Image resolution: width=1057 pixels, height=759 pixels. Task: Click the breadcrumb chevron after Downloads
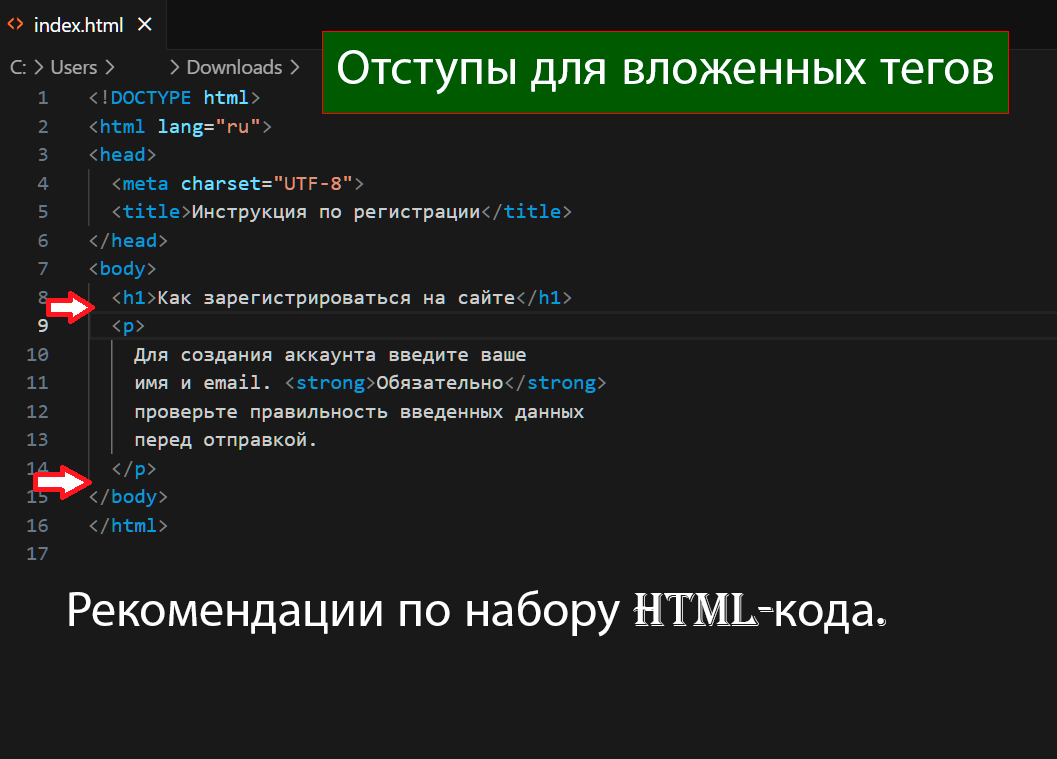[294, 68]
